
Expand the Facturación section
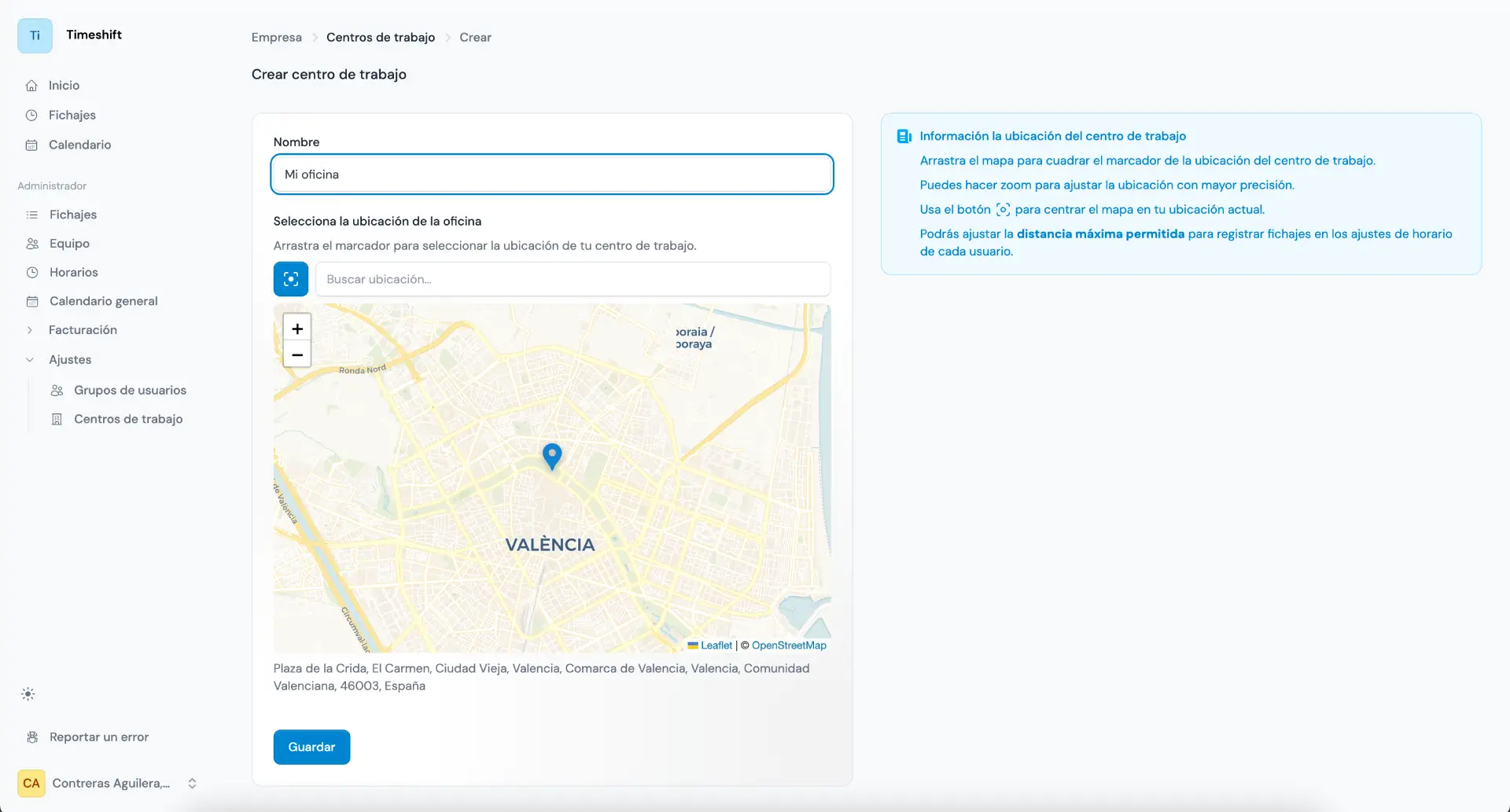coord(29,330)
